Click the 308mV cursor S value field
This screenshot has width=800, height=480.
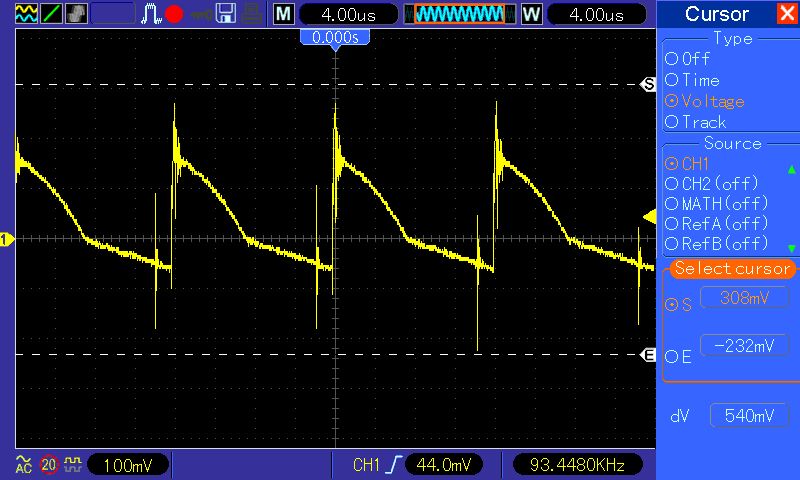[x=744, y=298]
